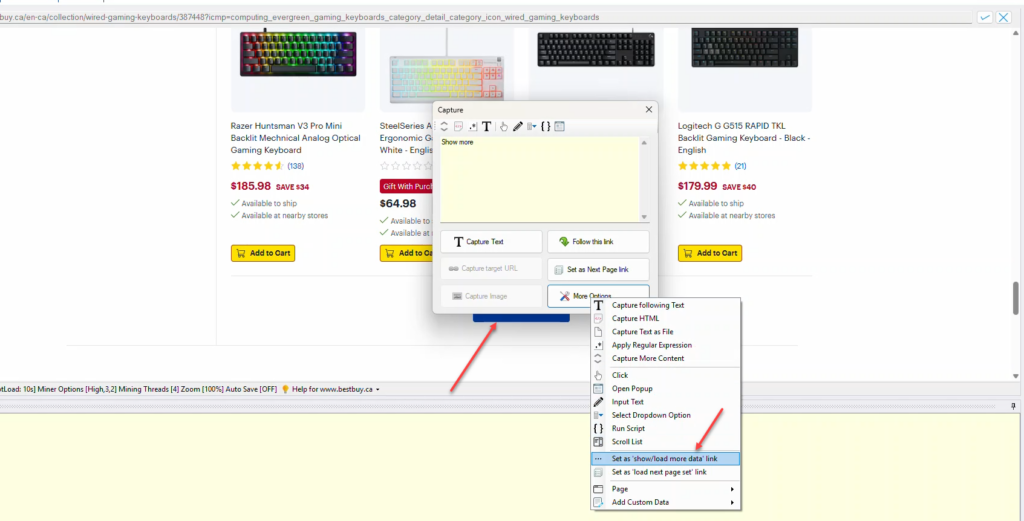Open the (21) reviews link for Logitech

pos(741,166)
